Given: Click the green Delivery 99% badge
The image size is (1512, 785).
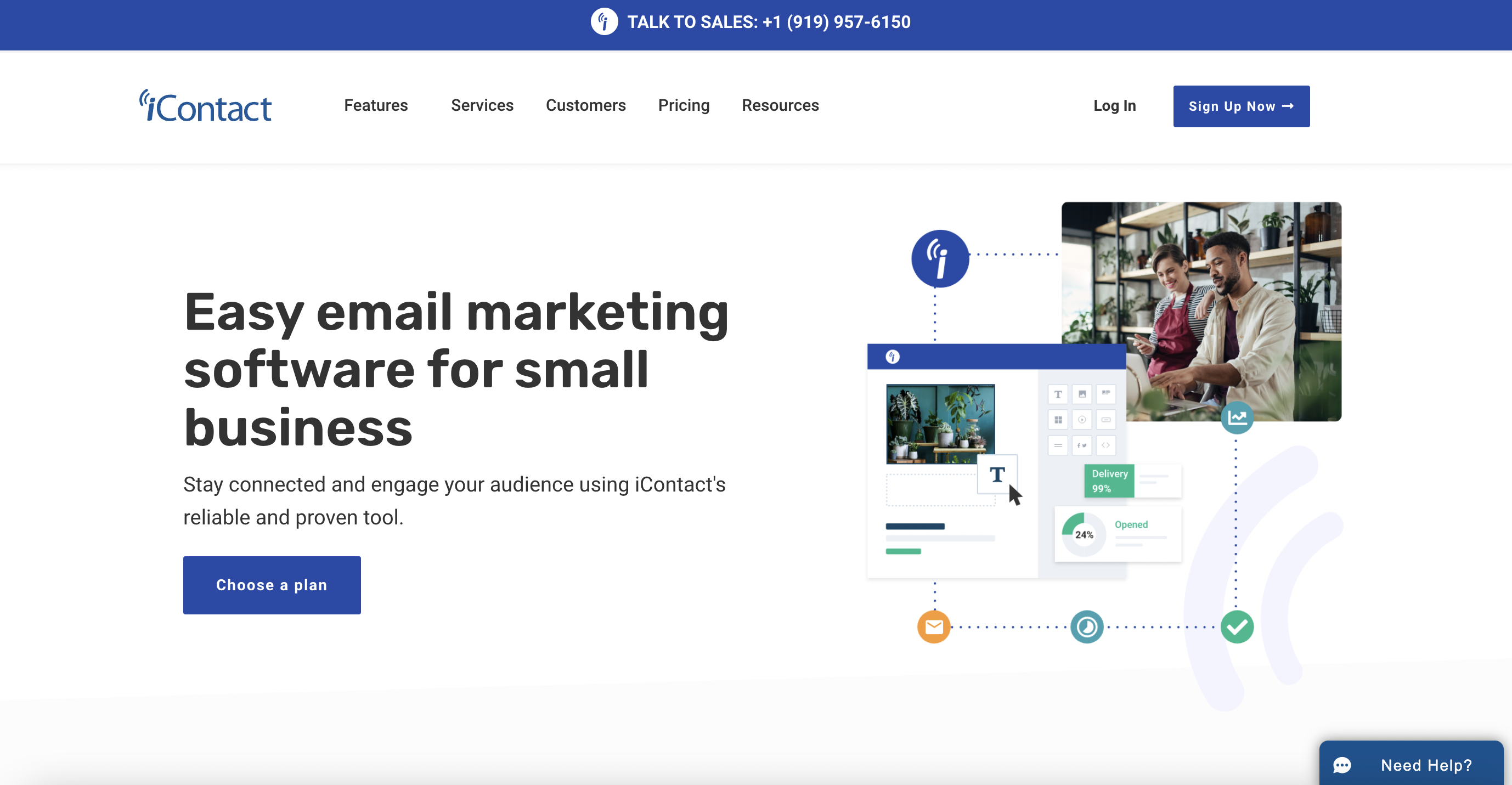Looking at the screenshot, I should click(1109, 481).
